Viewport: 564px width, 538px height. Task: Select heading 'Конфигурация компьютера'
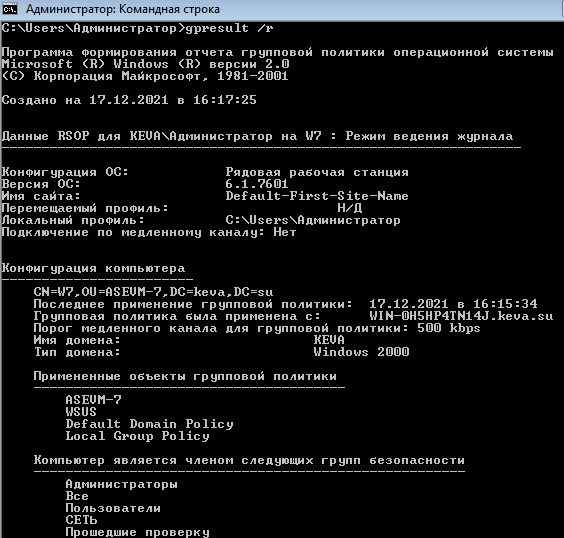pos(94,268)
